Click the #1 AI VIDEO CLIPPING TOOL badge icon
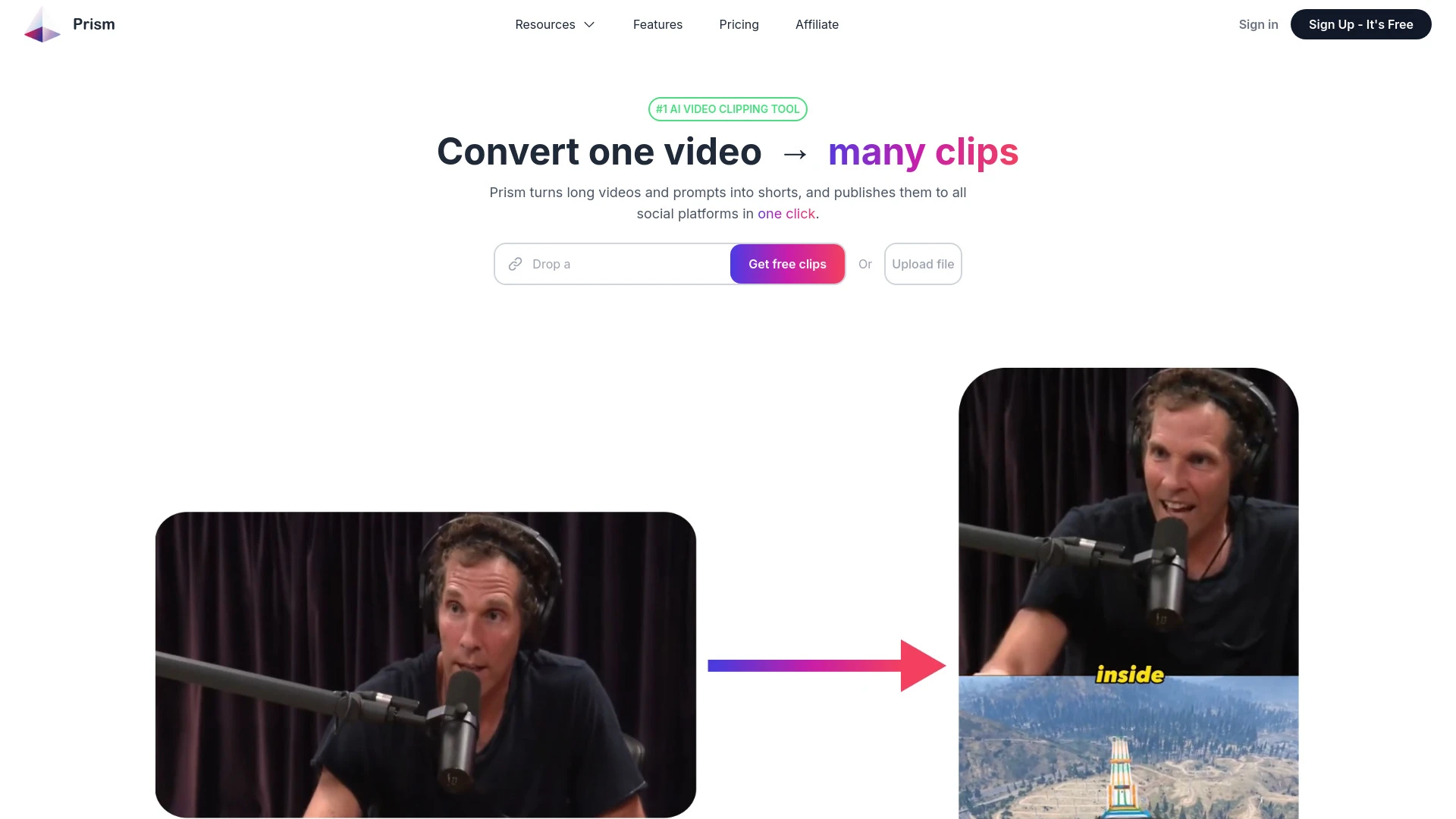 click(728, 109)
